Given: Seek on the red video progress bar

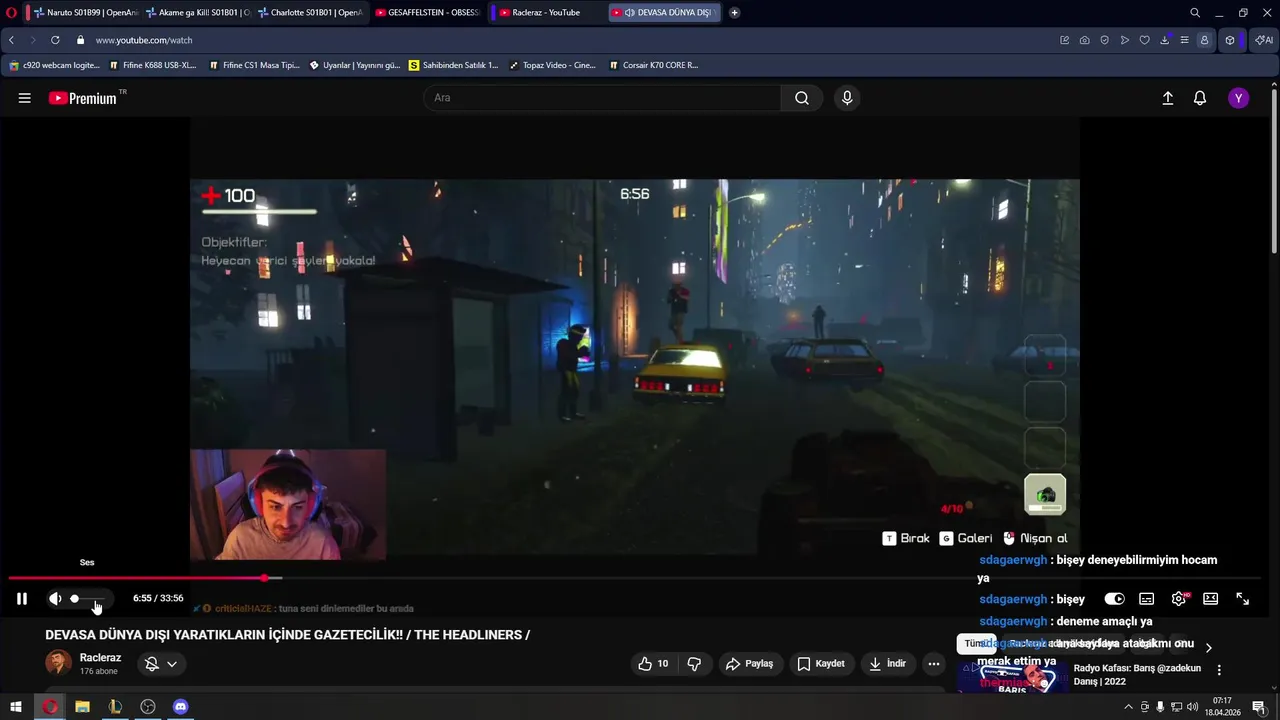Looking at the screenshot, I should [x=635, y=578].
